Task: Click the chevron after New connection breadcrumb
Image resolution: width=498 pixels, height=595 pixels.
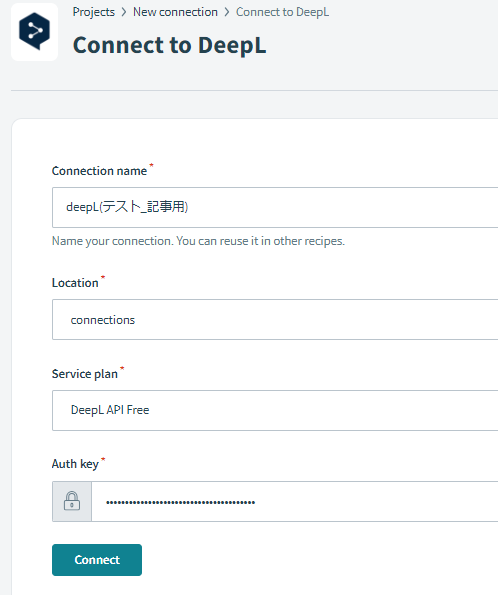Action: [x=227, y=12]
